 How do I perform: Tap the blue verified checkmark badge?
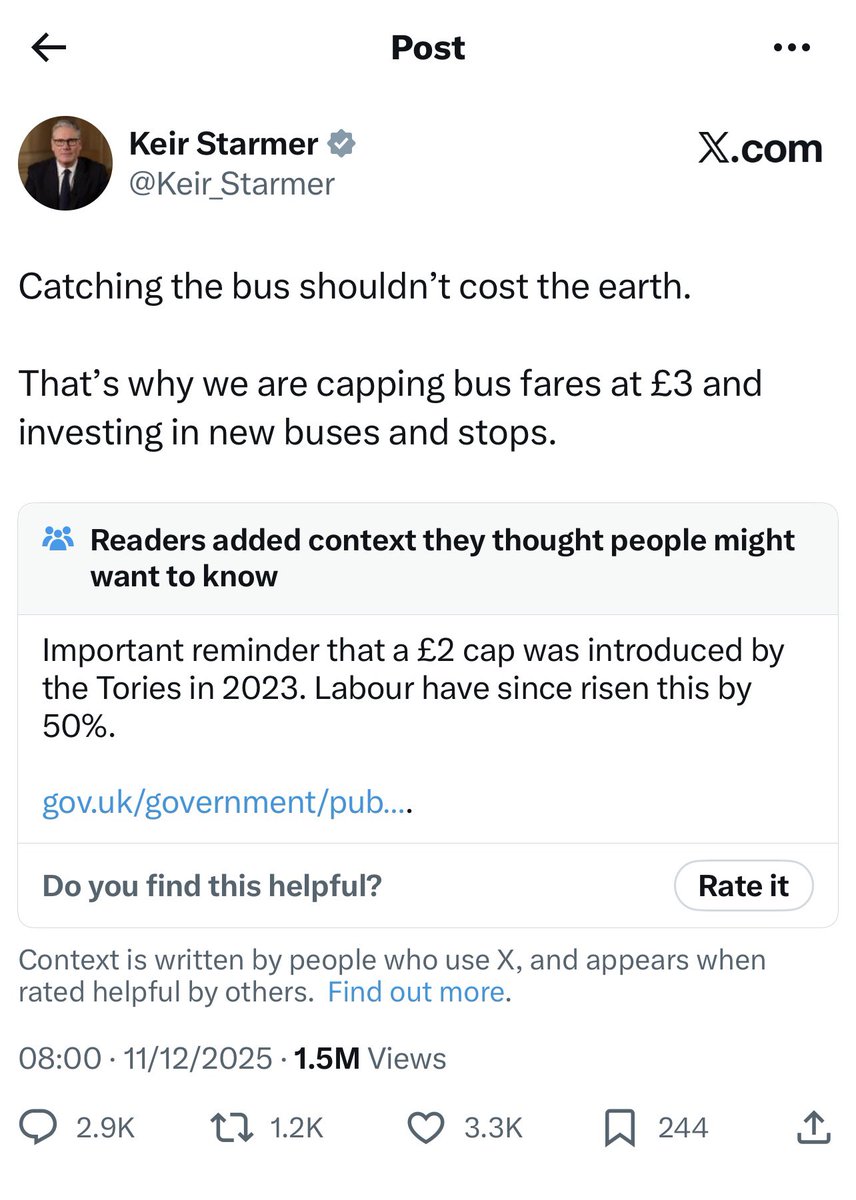click(342, 144)
